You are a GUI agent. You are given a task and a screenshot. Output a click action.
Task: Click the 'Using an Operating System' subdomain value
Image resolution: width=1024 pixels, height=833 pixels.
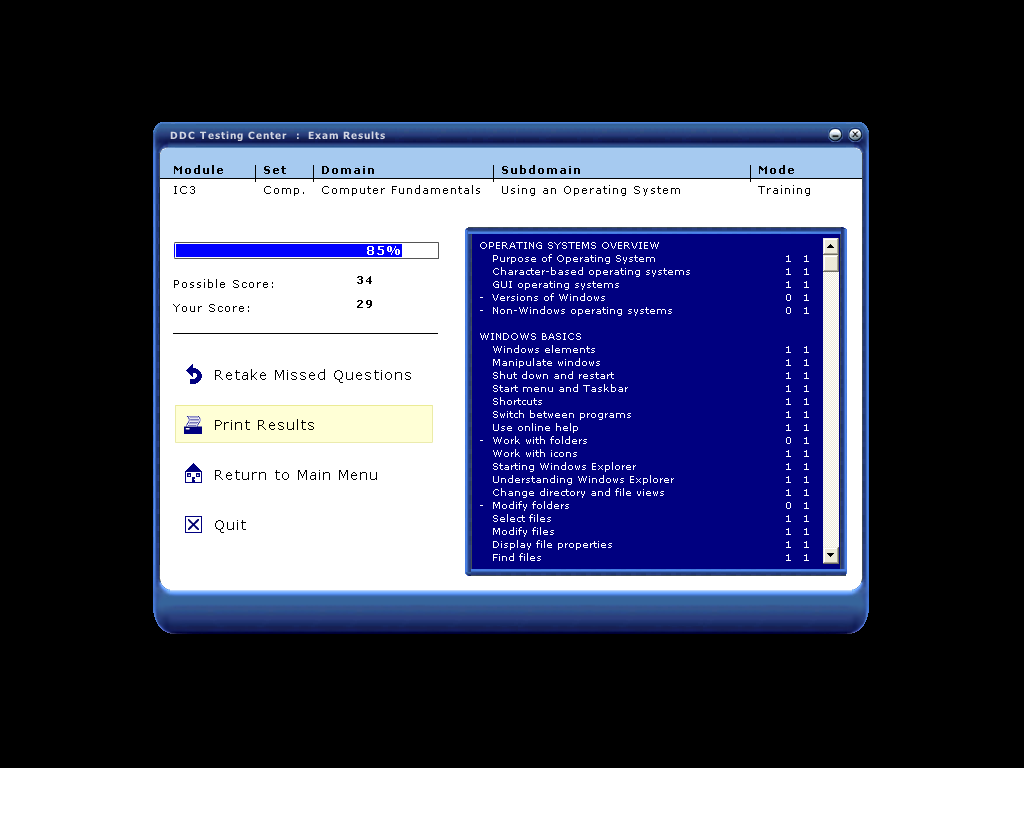click(x=591, y=190)
